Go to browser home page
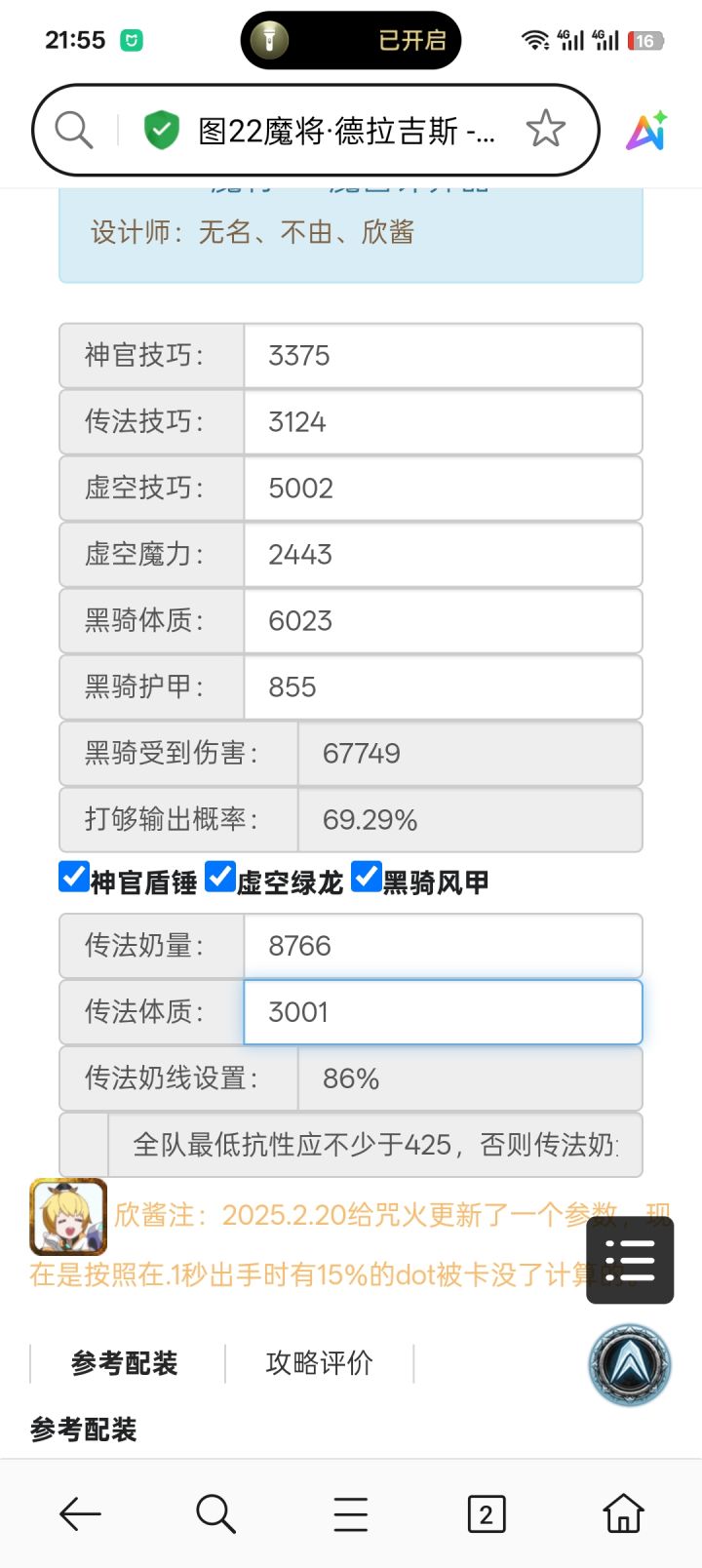The width and height of the screenshot is (702, 1568). 623,1514
